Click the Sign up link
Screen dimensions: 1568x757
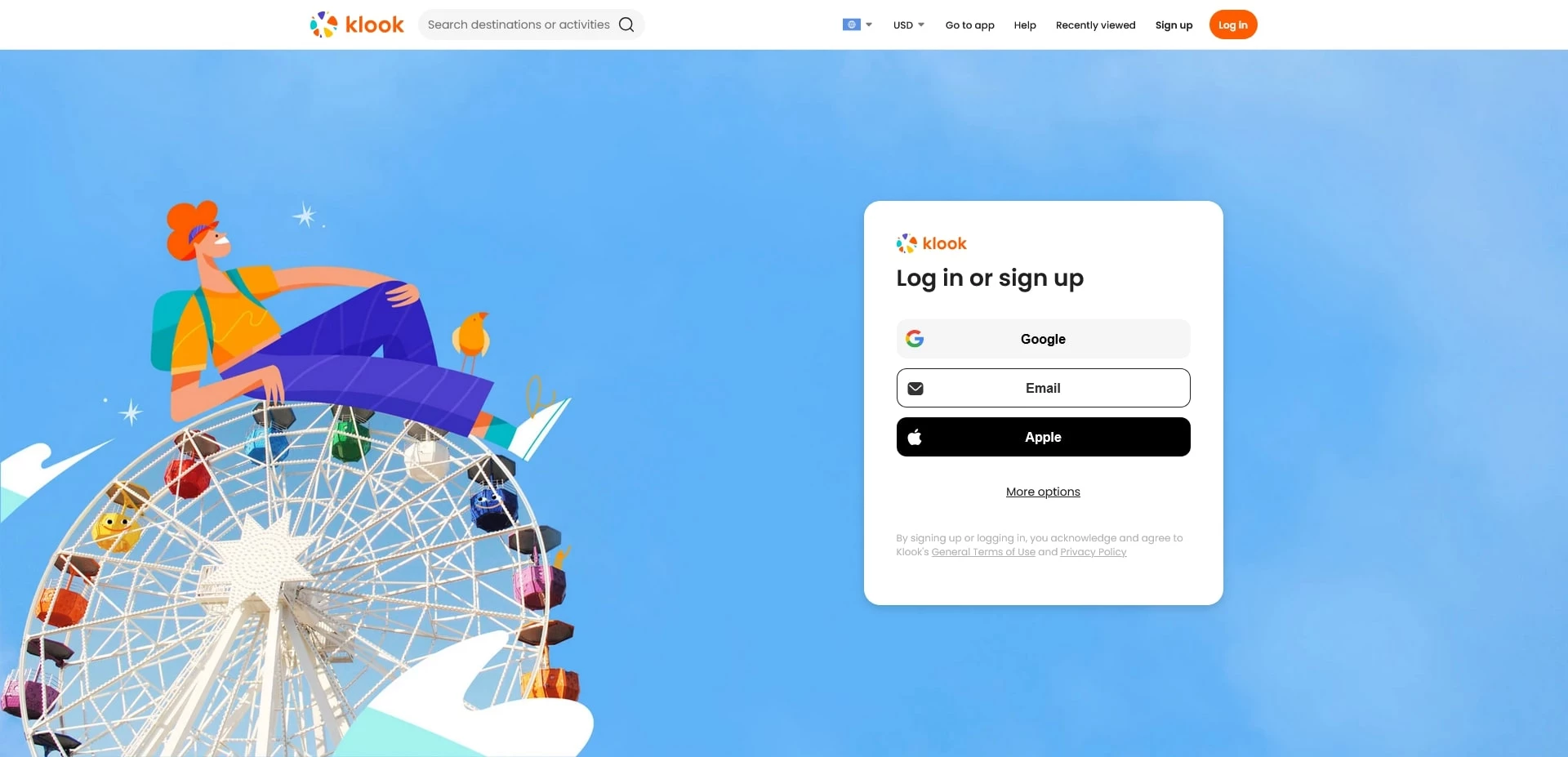click(1174, 25)
